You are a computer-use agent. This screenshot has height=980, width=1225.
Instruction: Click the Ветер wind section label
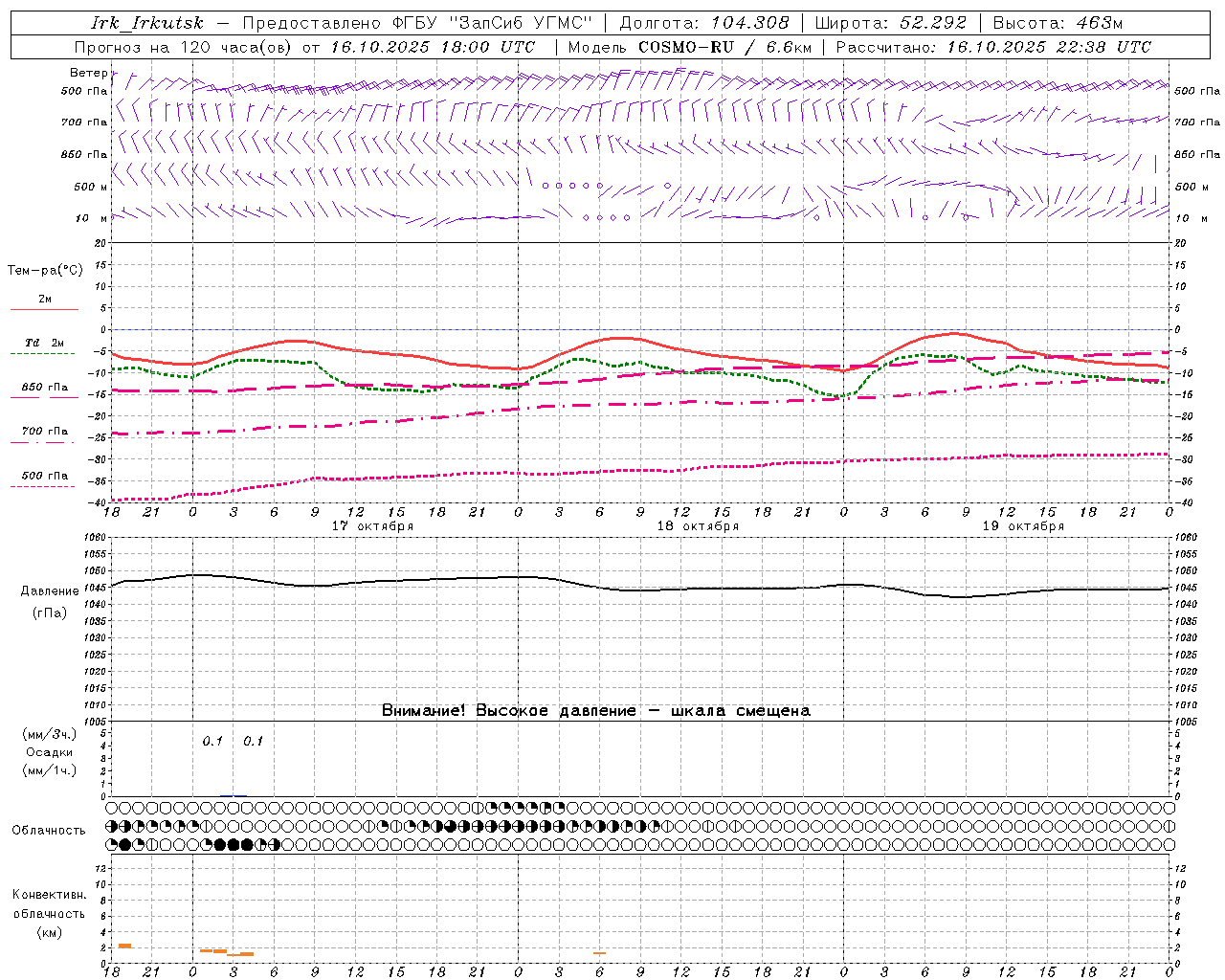[88, 73]
